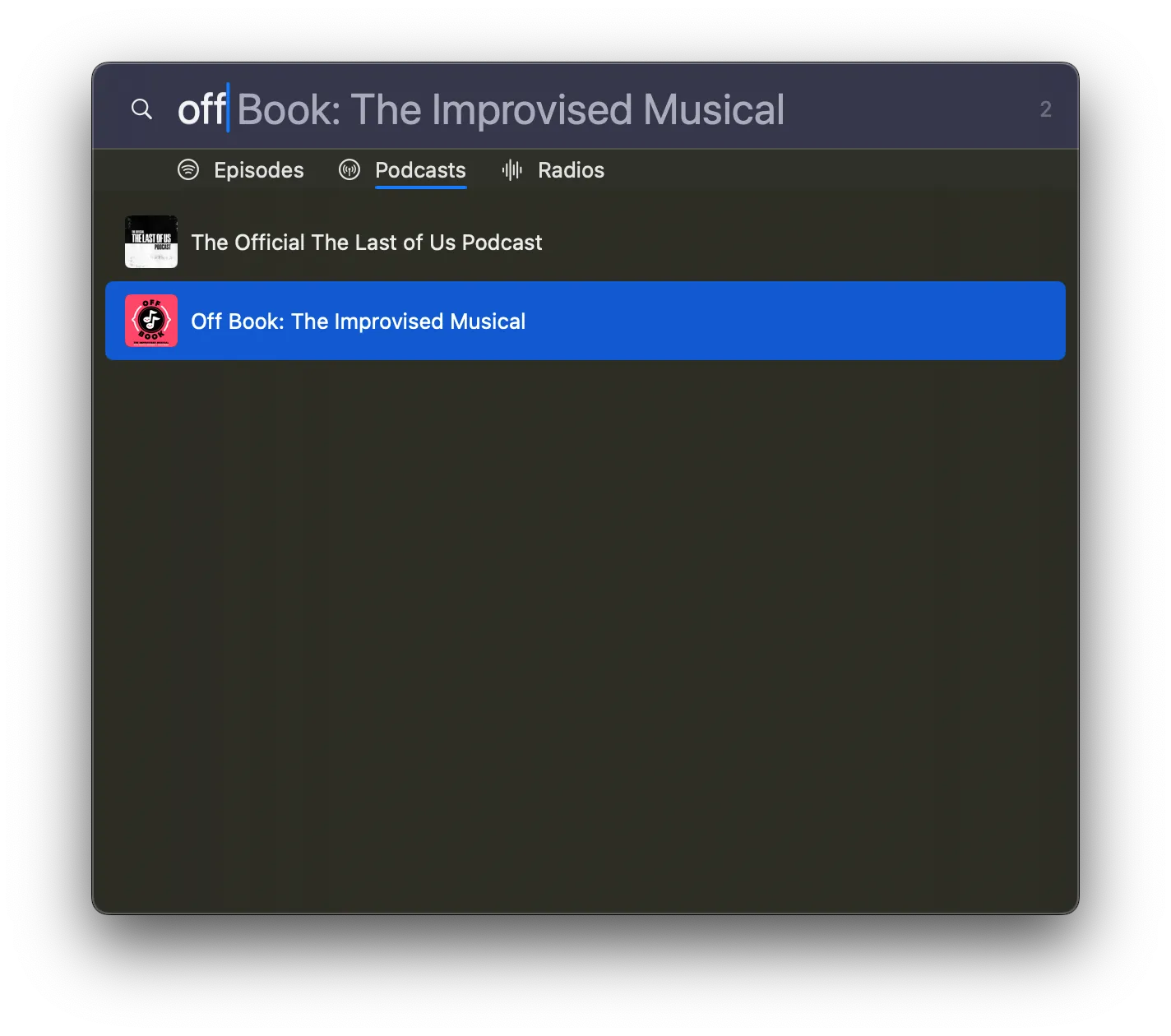Click The Last of Us podcast artwork
1171x1036 pixels.
click(x=151, y=242)
